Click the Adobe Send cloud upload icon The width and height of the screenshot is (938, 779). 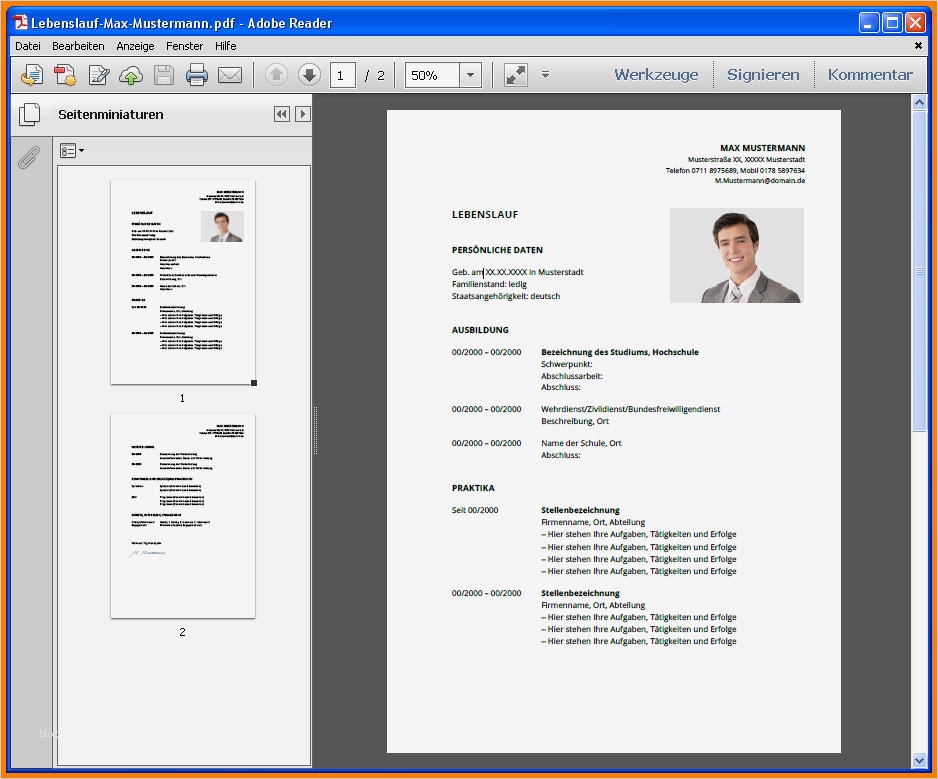tap(130, 74)
